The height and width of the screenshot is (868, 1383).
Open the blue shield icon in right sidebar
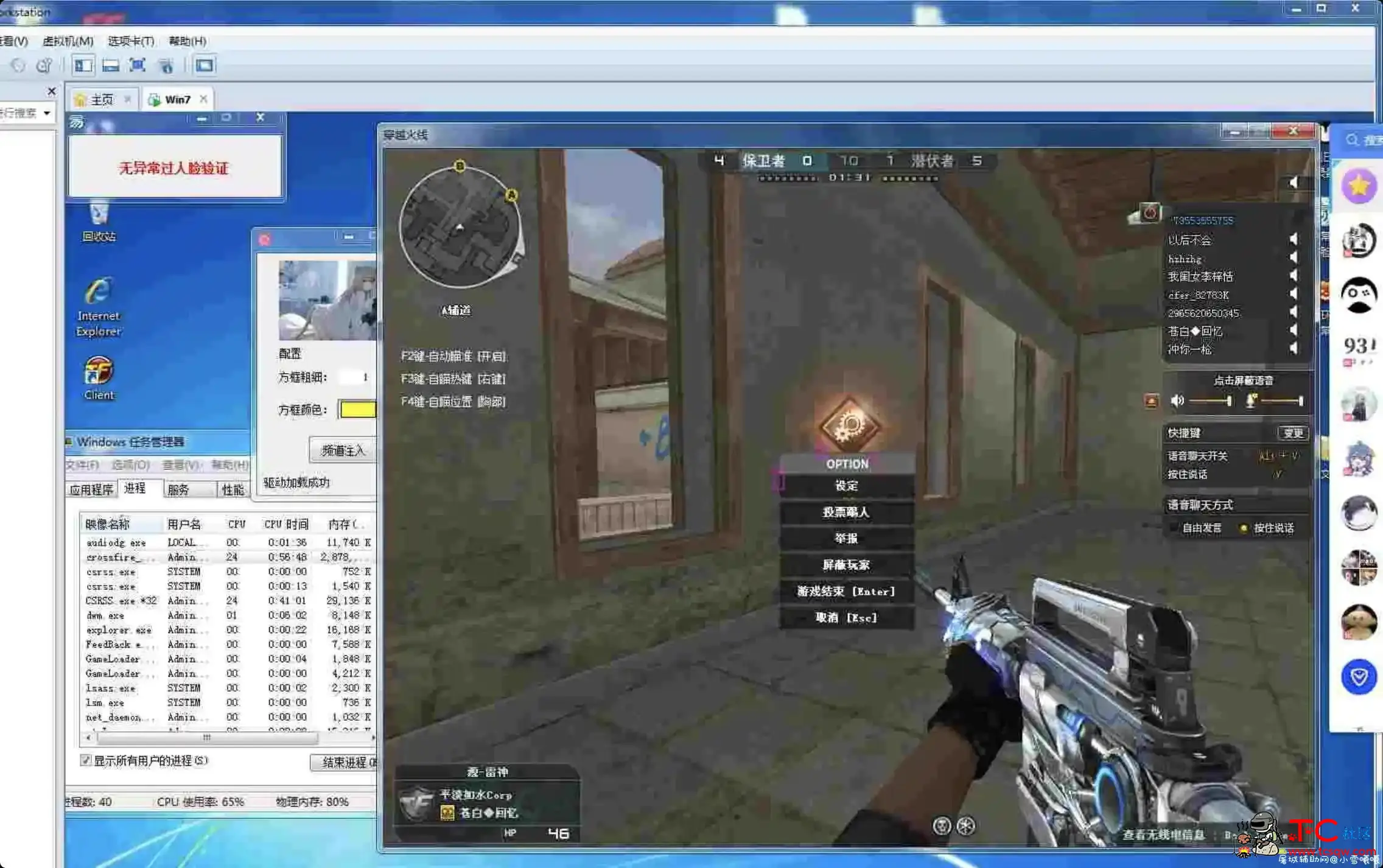pyautogui.click(x=1359, y=676)
